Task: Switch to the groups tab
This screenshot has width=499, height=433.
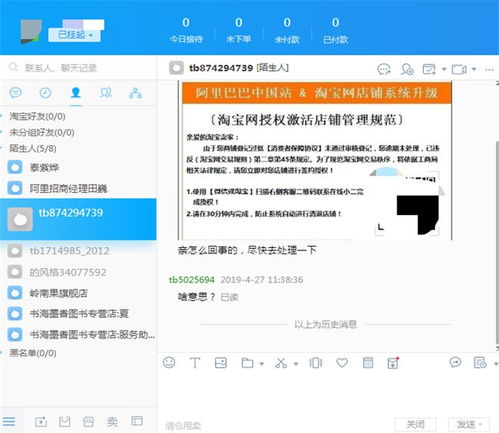Action: (106, 92)
